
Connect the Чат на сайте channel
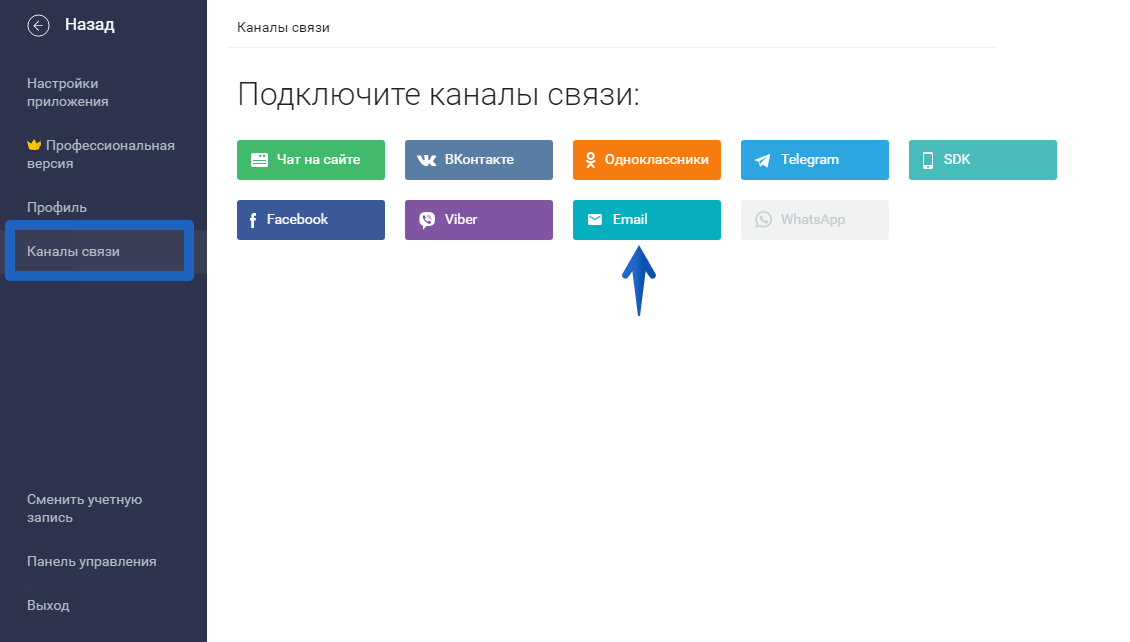311,160
